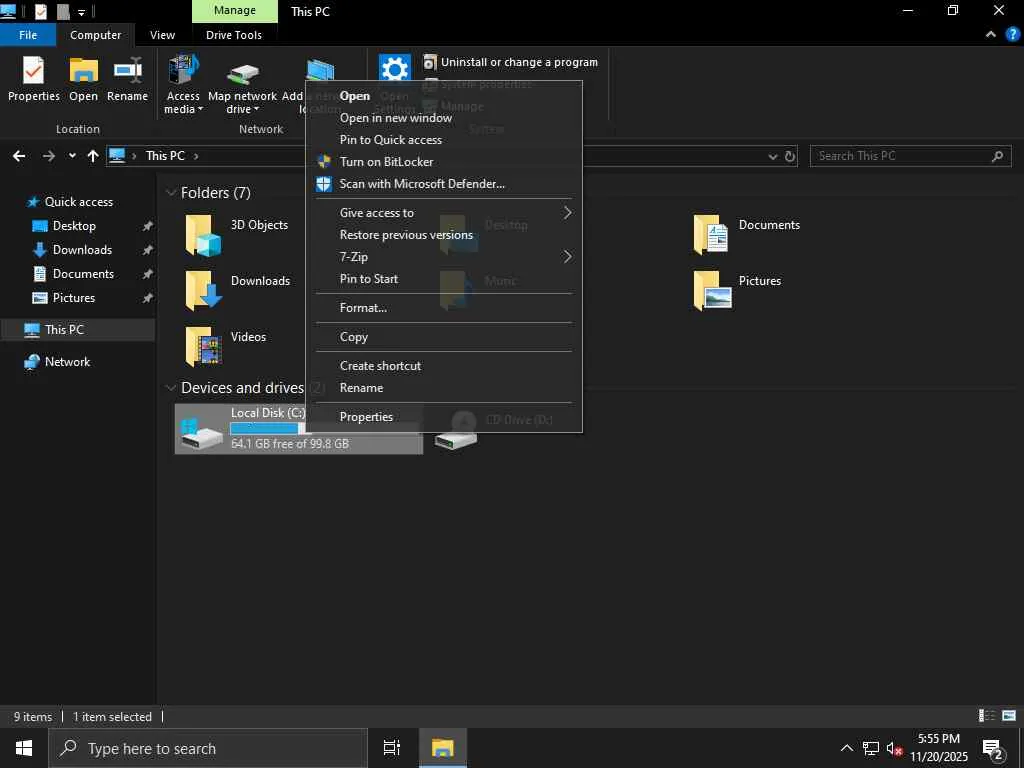Switch to the View ribbon tab
This screenshot has width=1024, height=768.
(x=162, y=35)
